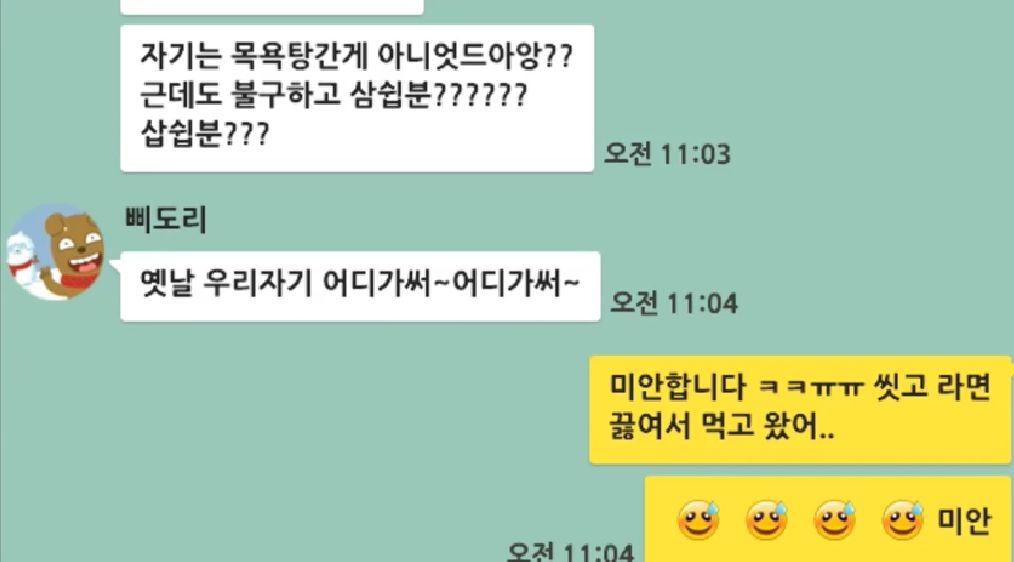The image size is (1014, 562).
Task: Click the 미안 text in emoji bubble
Action: [x=964, y=521]
